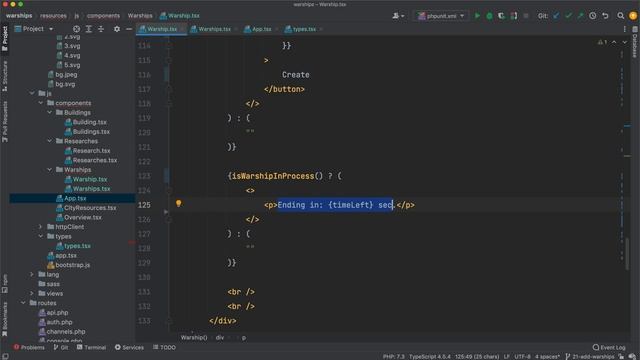Click the div breadcrumb below editor
640x360 pixels.
click(x=220, y=338)
